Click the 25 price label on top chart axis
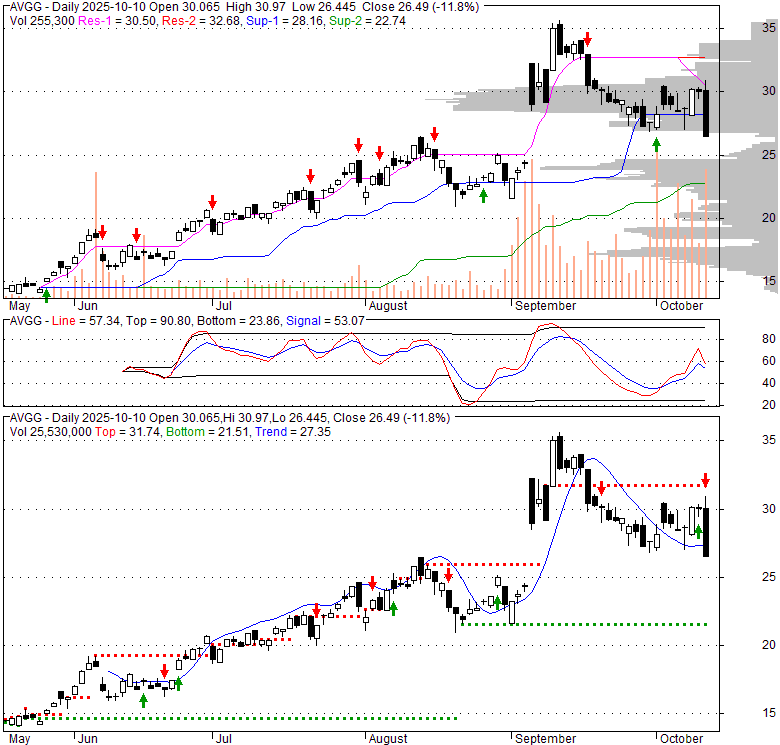This screenshot has height=745, width=780. coord(769,155)
